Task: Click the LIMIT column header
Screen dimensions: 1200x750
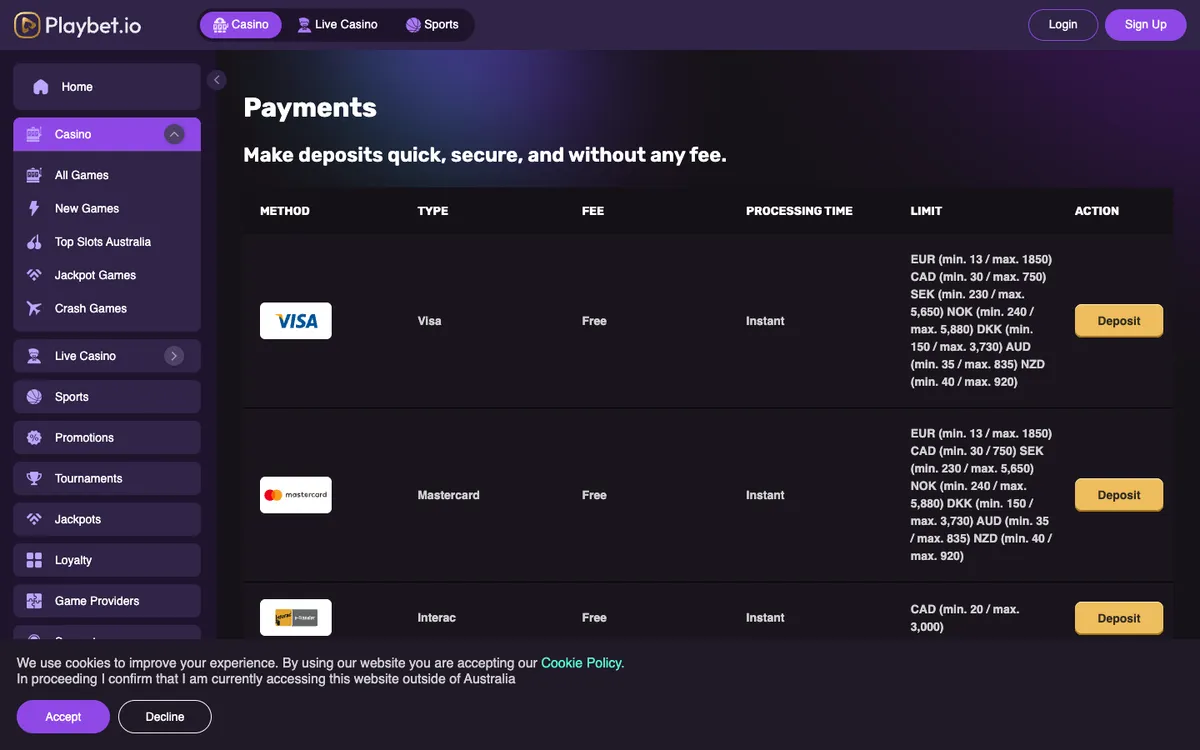Action: 926,211
